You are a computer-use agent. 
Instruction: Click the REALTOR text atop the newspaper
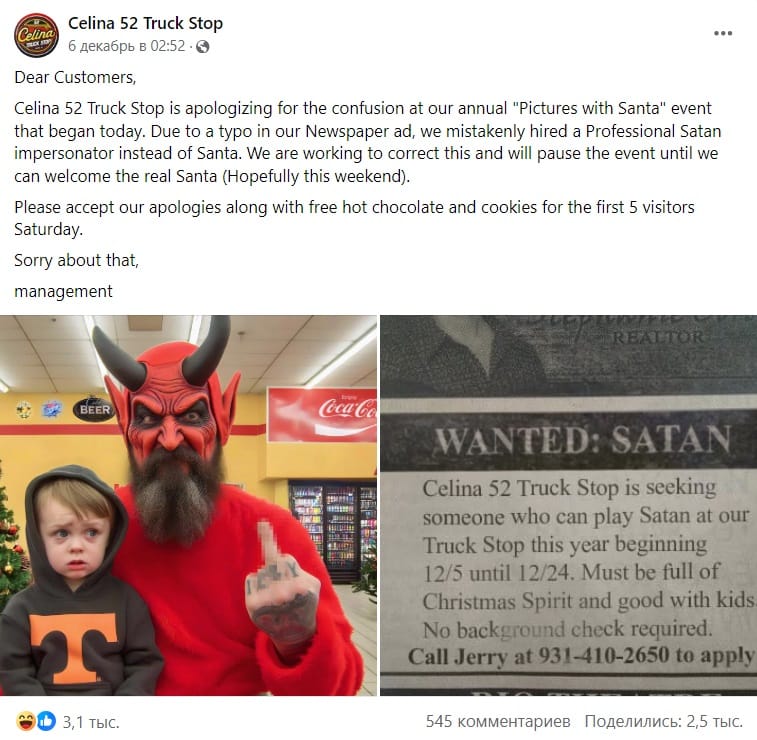658,337
